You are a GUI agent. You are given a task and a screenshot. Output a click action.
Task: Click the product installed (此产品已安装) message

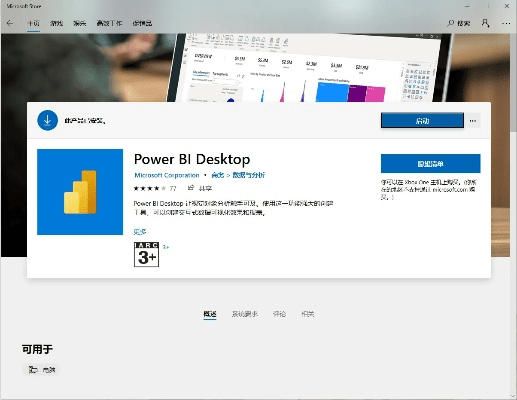click(x=85, y=121)
